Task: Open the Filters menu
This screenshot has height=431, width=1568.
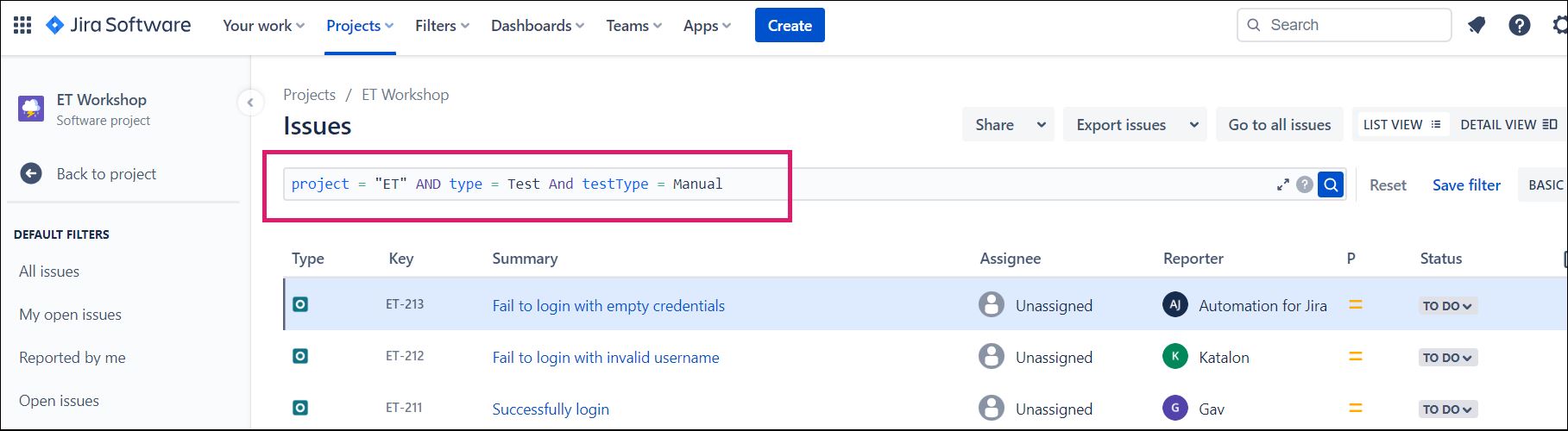Action: coord(442,26)
